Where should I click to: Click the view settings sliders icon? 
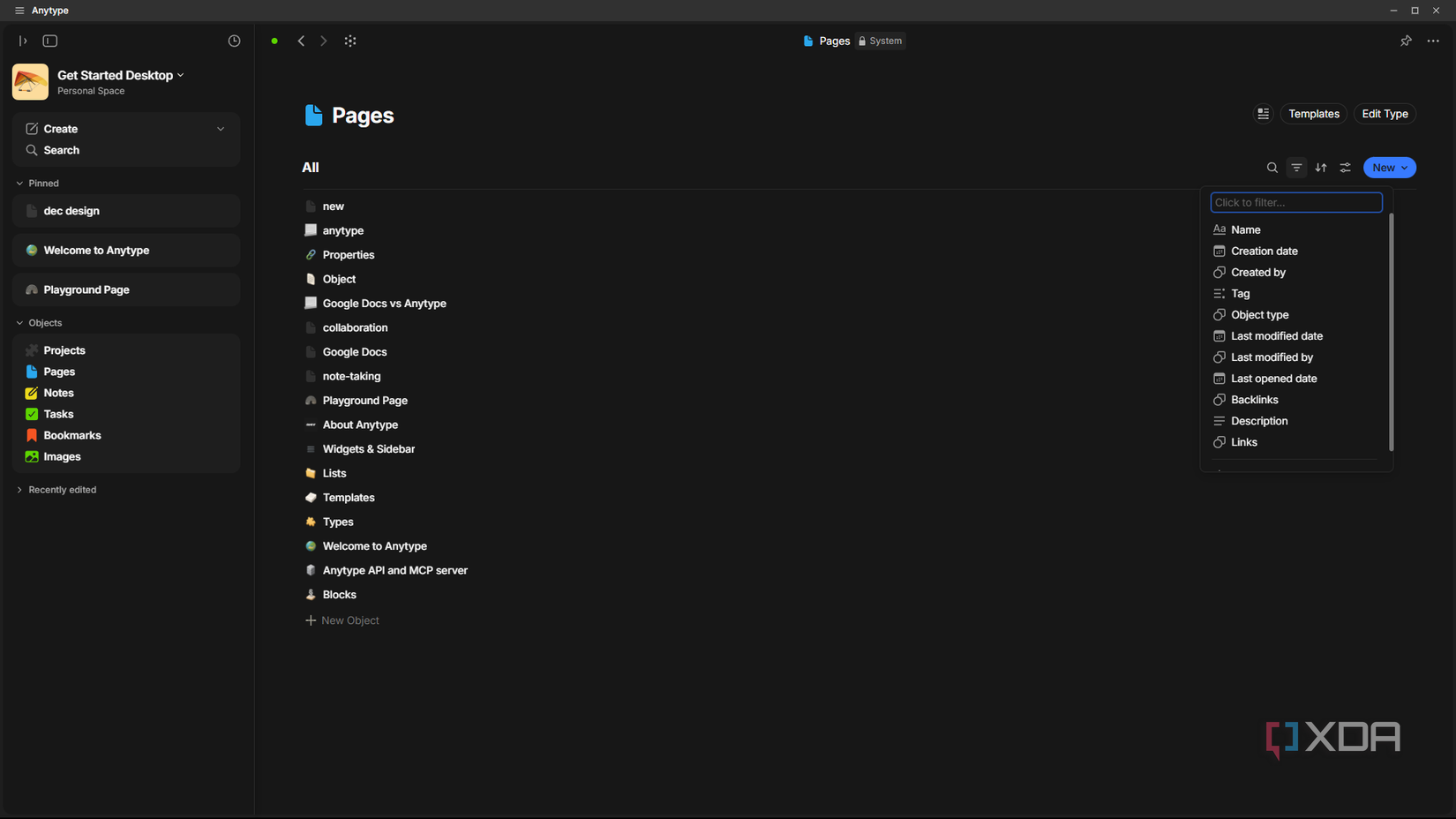point(1345,167)
